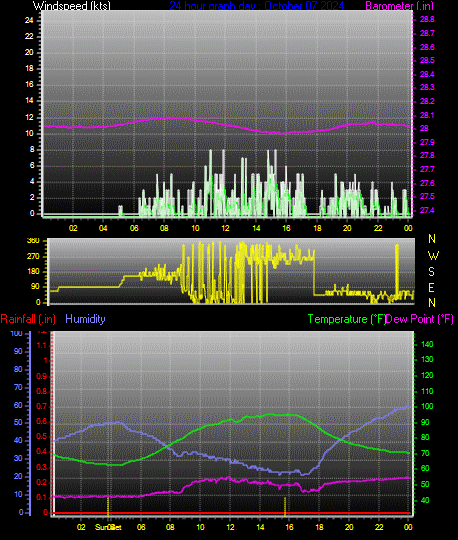The width and height of the screenshot is (458, 540).
Task: Click the Temperature (°F) legend label
Action: coord(346,319)
